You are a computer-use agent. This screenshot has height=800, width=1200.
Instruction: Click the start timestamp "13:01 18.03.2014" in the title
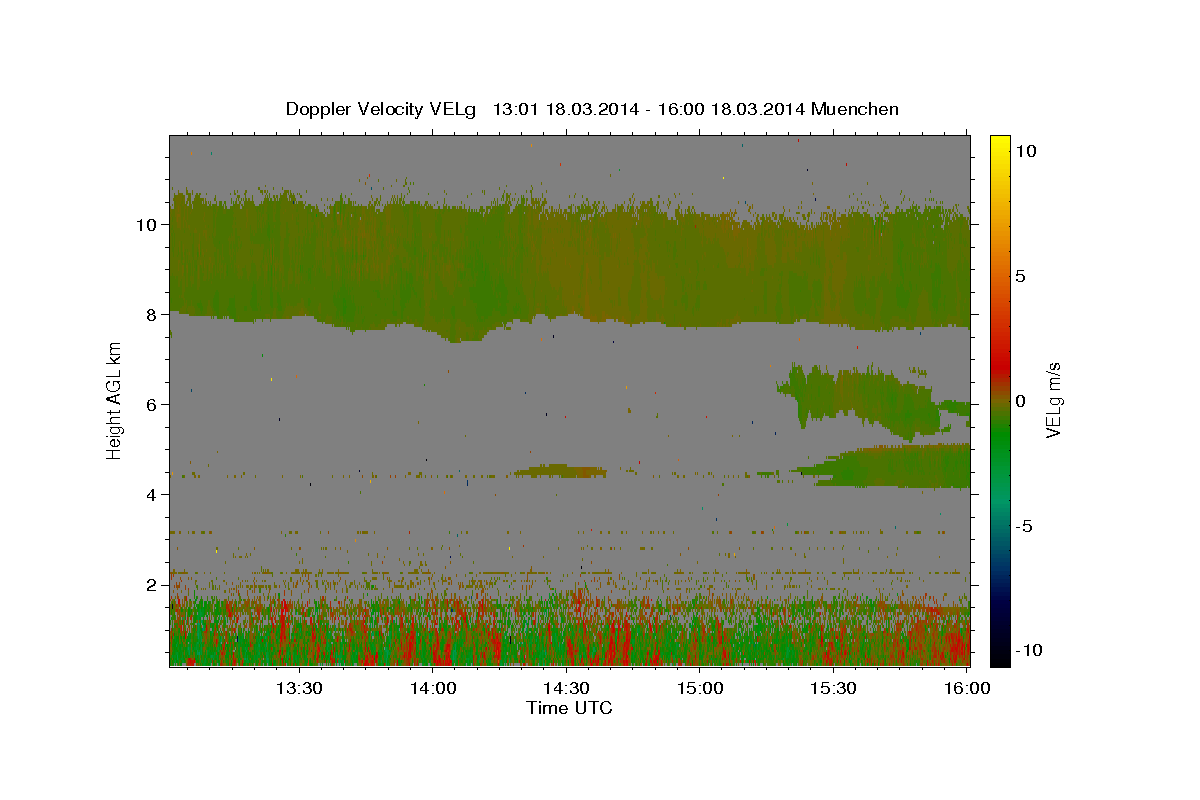coord(565,109)
